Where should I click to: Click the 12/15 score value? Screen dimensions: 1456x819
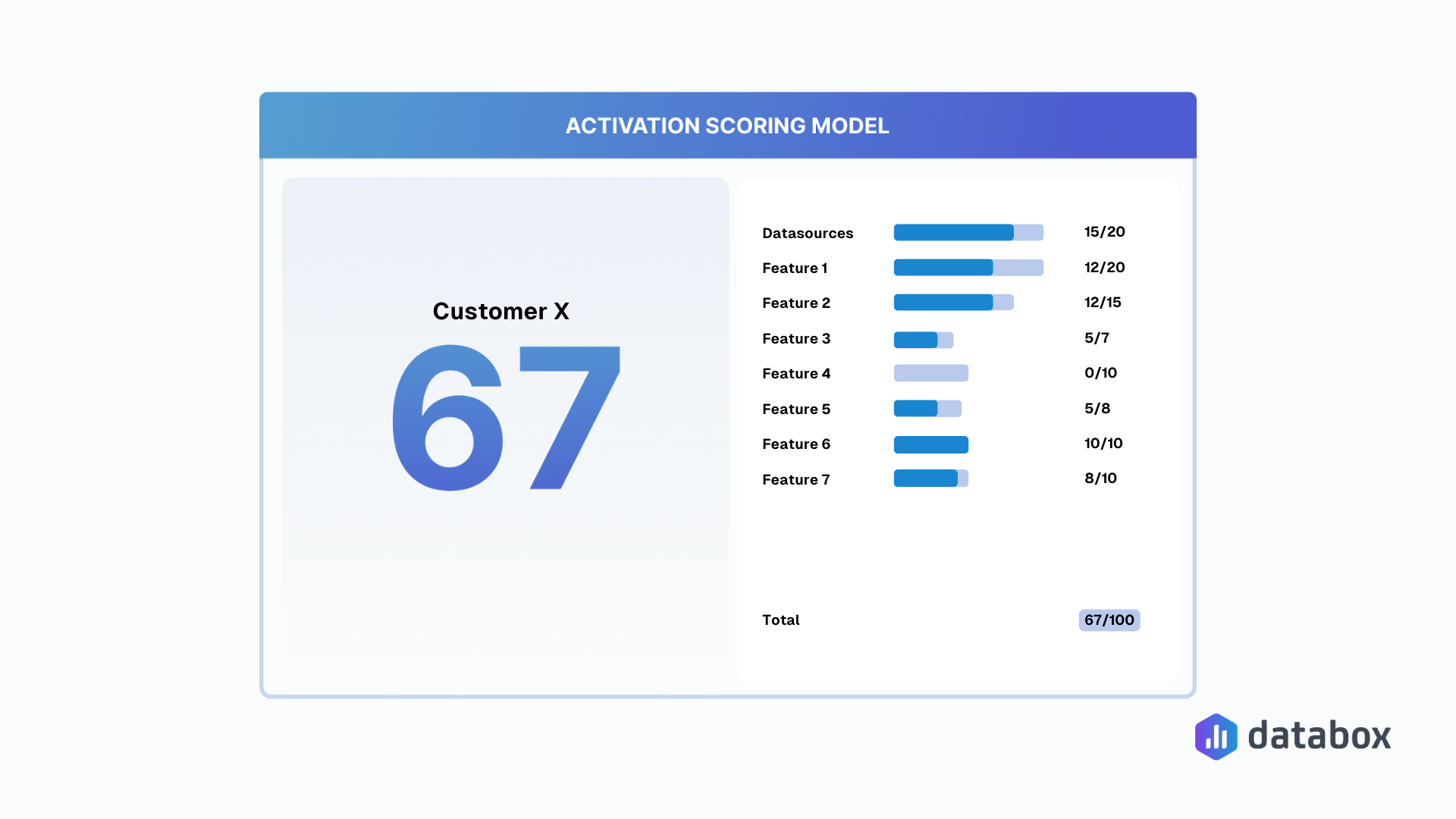coord(1102,302)
